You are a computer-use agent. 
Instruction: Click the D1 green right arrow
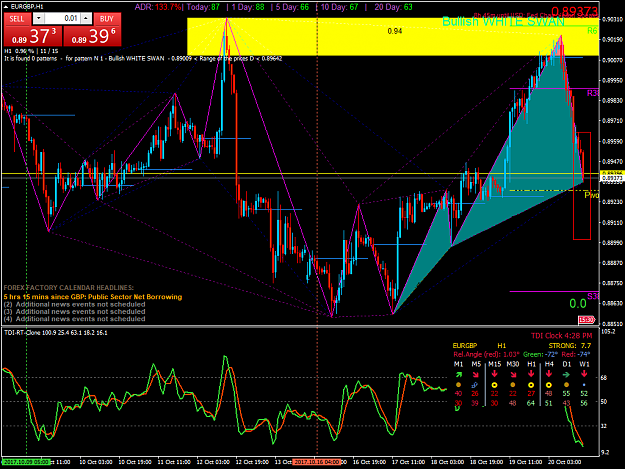click(566, 375)
